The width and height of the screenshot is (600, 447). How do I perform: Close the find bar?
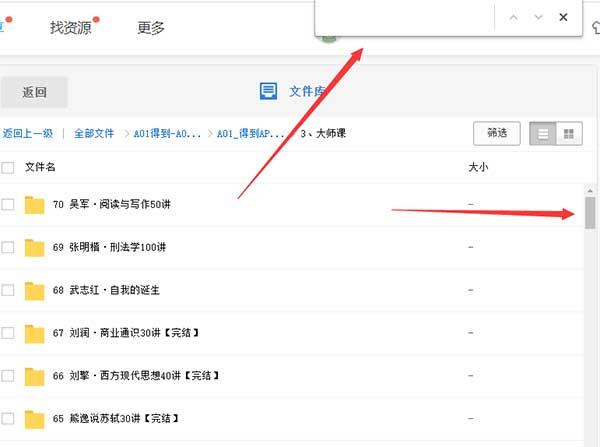point(563,17)
